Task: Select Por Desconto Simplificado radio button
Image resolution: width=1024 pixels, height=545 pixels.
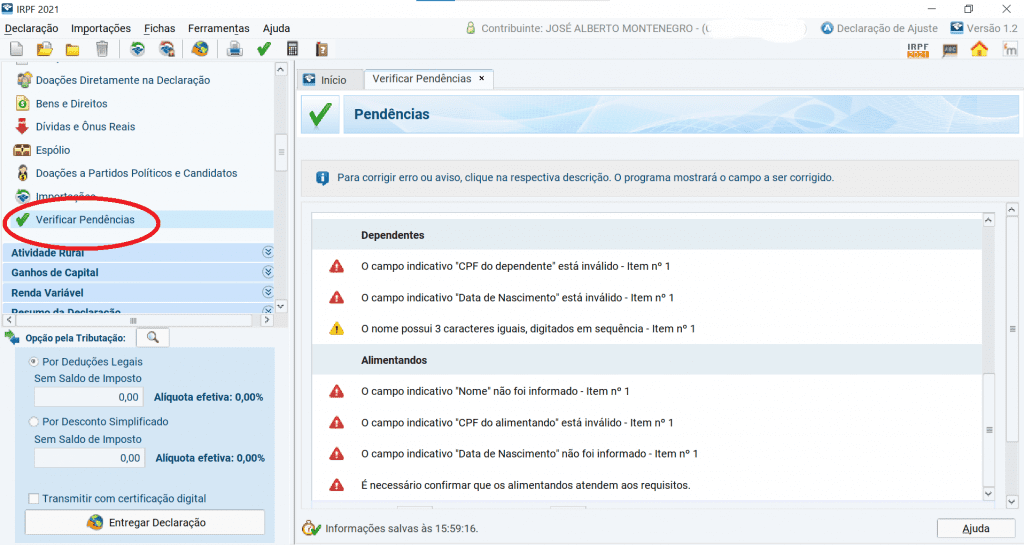Action: tap(33, 422)
